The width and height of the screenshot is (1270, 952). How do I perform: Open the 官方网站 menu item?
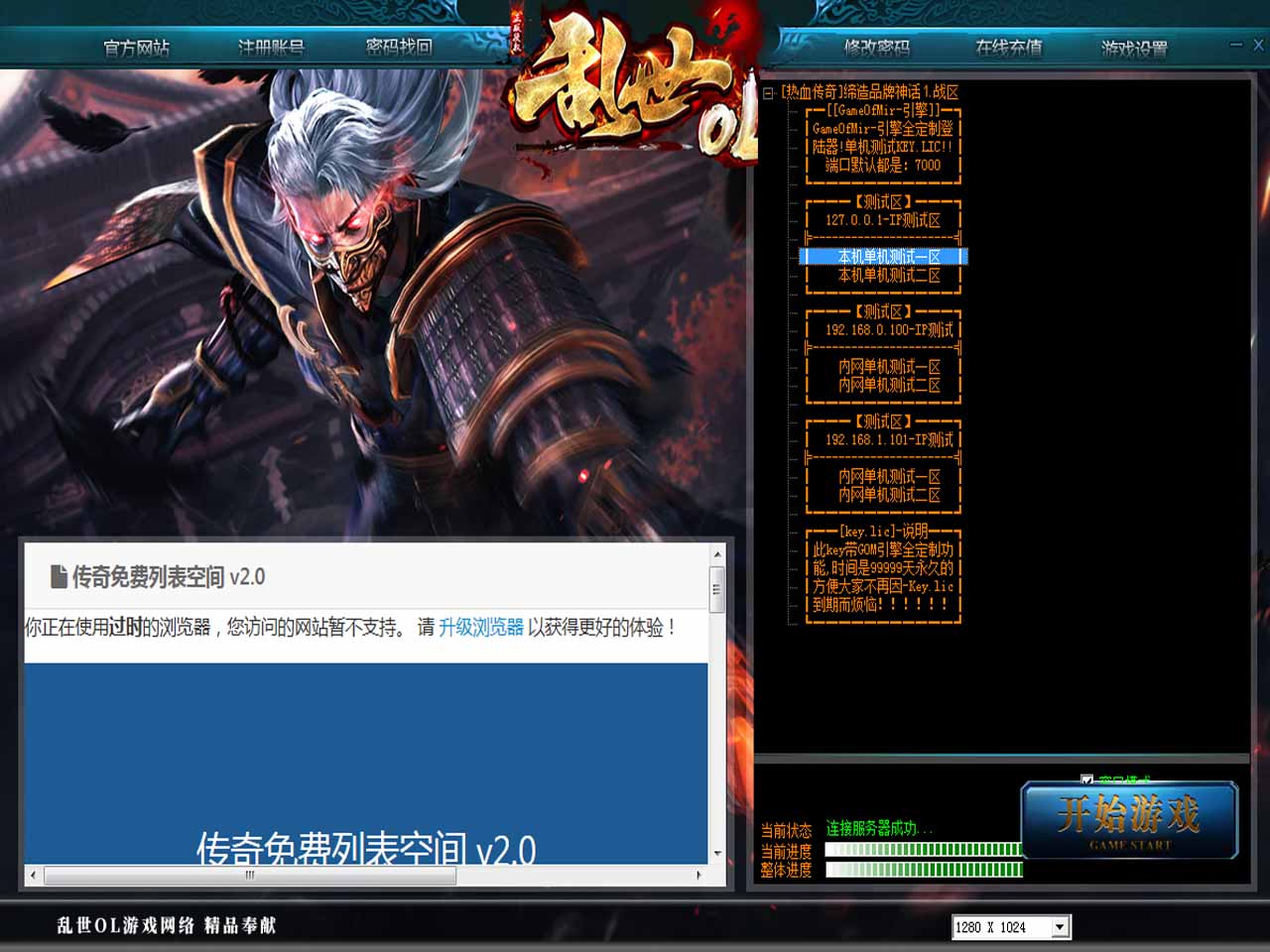pos(136,47)
